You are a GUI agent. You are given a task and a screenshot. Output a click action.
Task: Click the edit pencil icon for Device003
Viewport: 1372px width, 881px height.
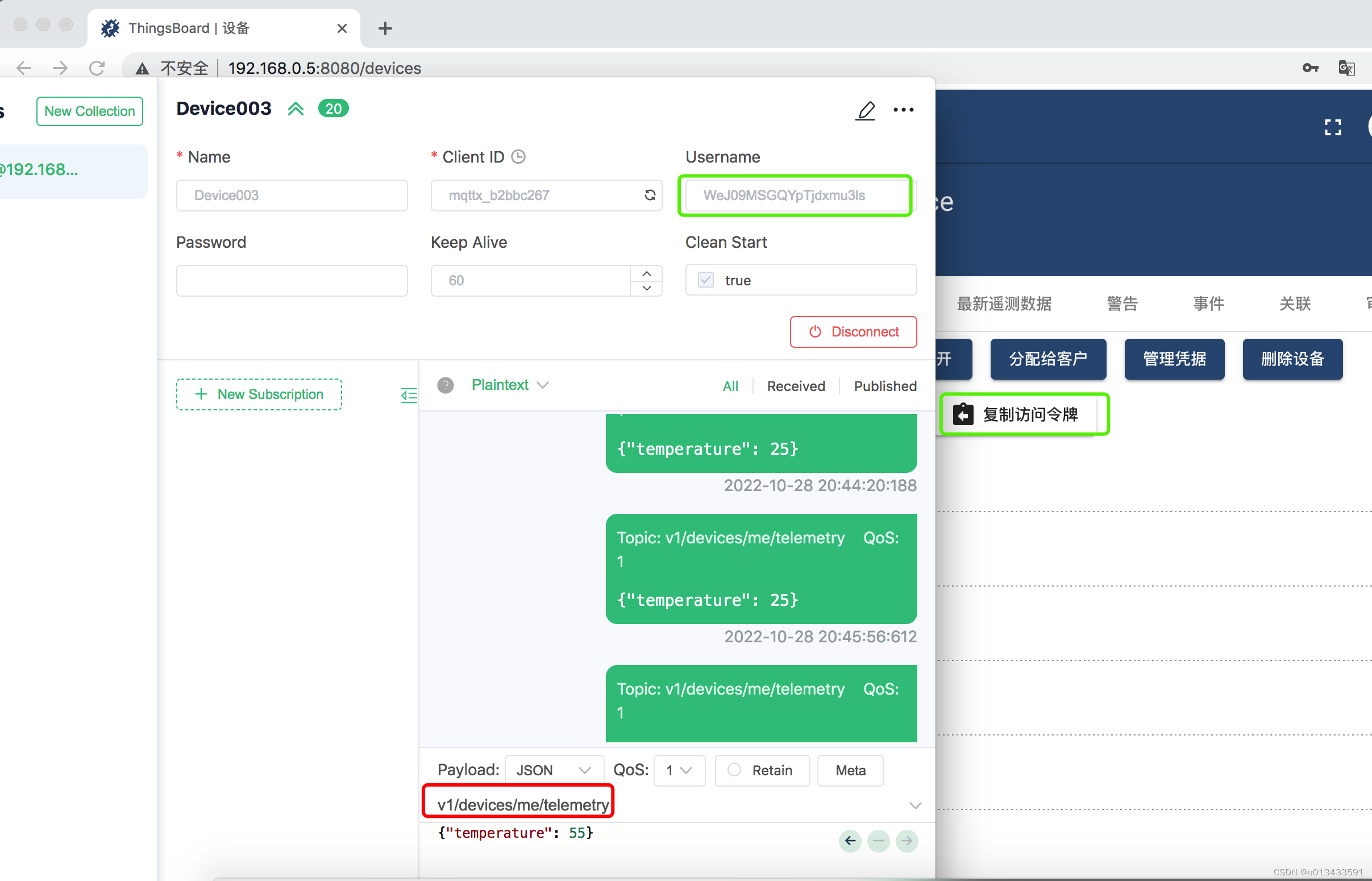click(x=865, y=110)
